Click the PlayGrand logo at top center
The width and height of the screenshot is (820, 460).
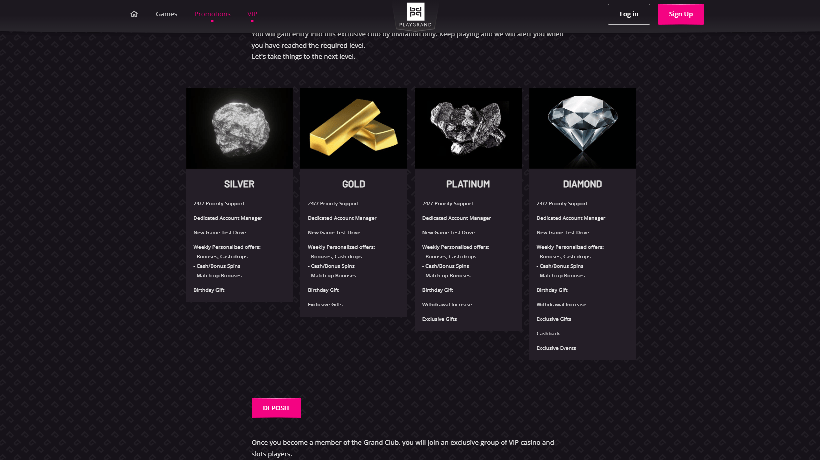(415, 15)
